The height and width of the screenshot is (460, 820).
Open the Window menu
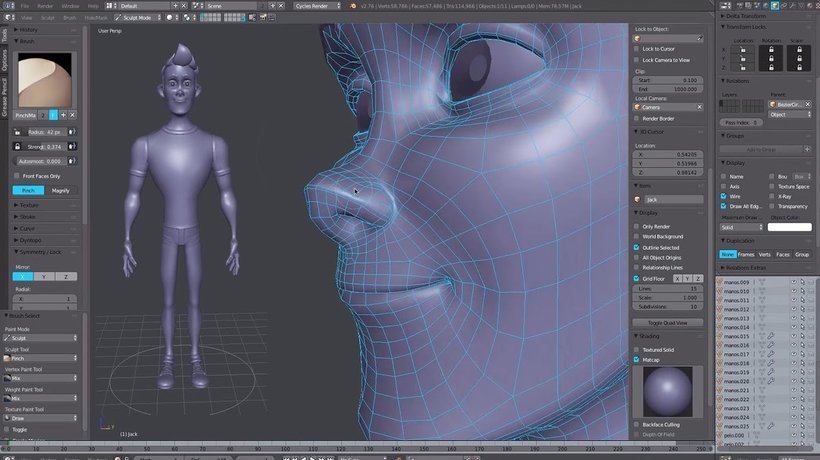click(x=70, y=6)
